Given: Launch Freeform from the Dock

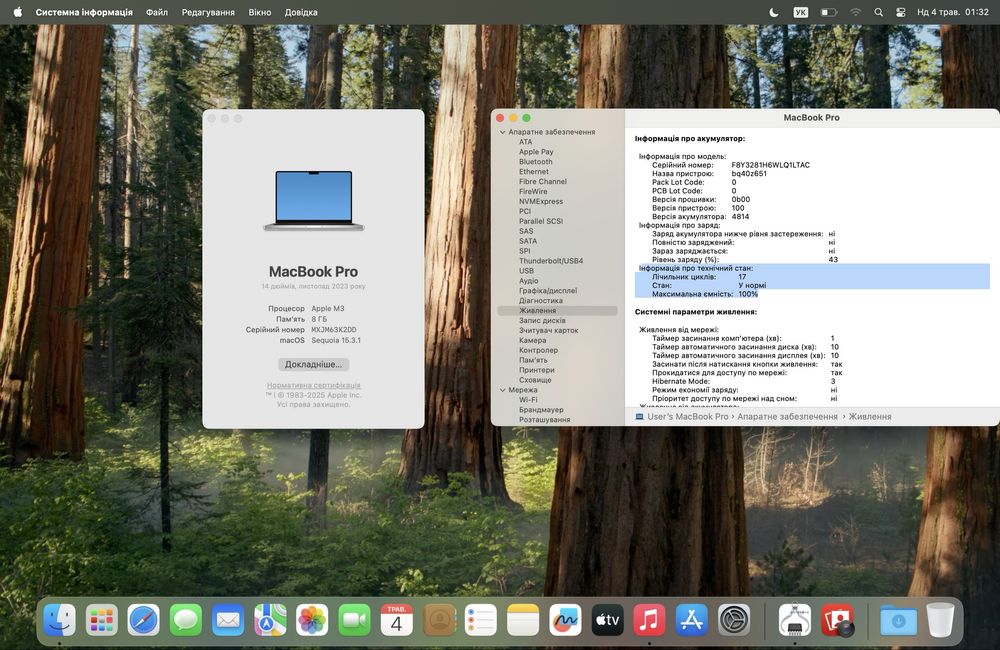Looking at the screenshot, I should (x=565, y=619).
